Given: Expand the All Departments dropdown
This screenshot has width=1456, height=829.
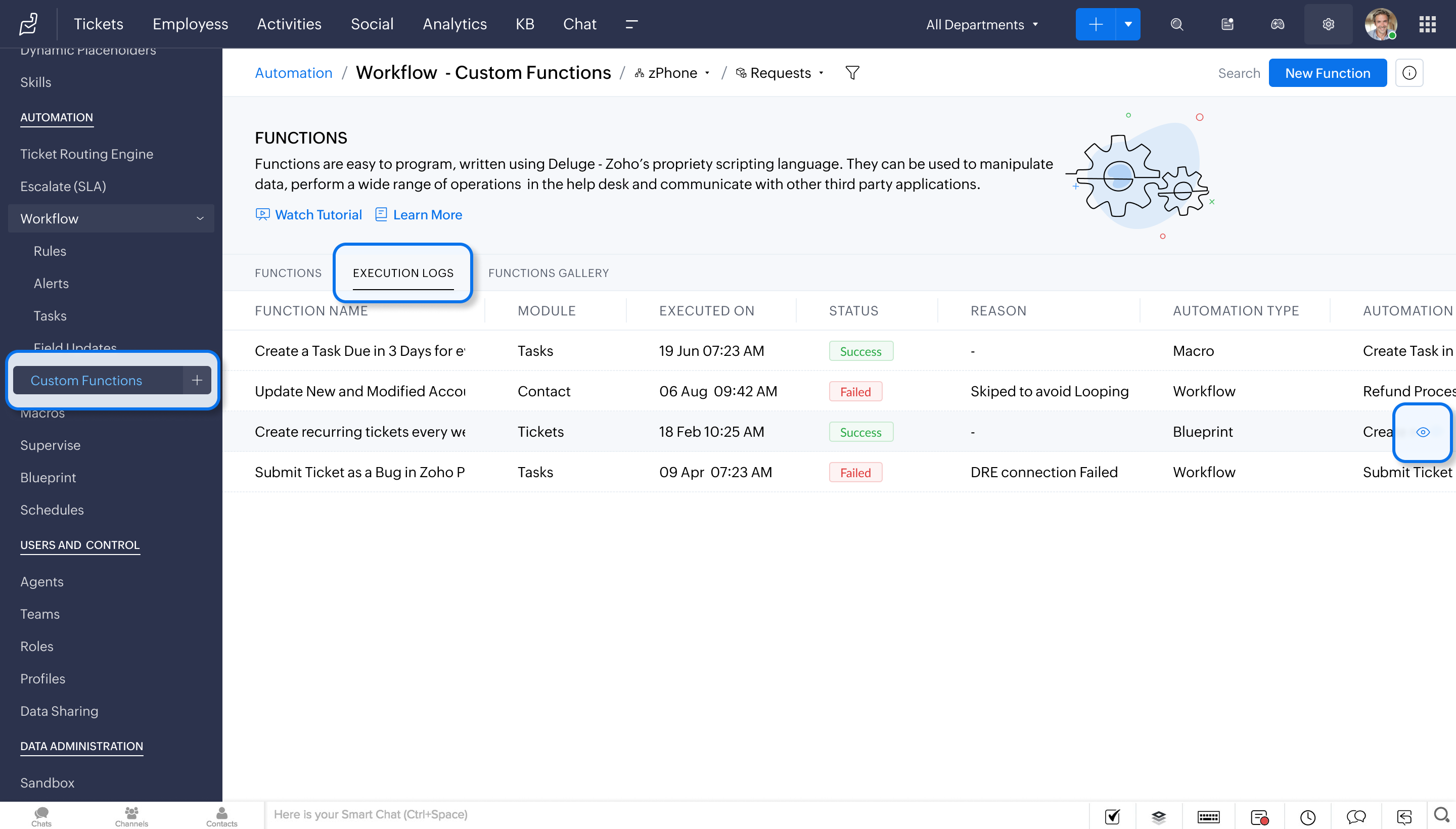Looking at the screenshot, I should tap(982, 24).
